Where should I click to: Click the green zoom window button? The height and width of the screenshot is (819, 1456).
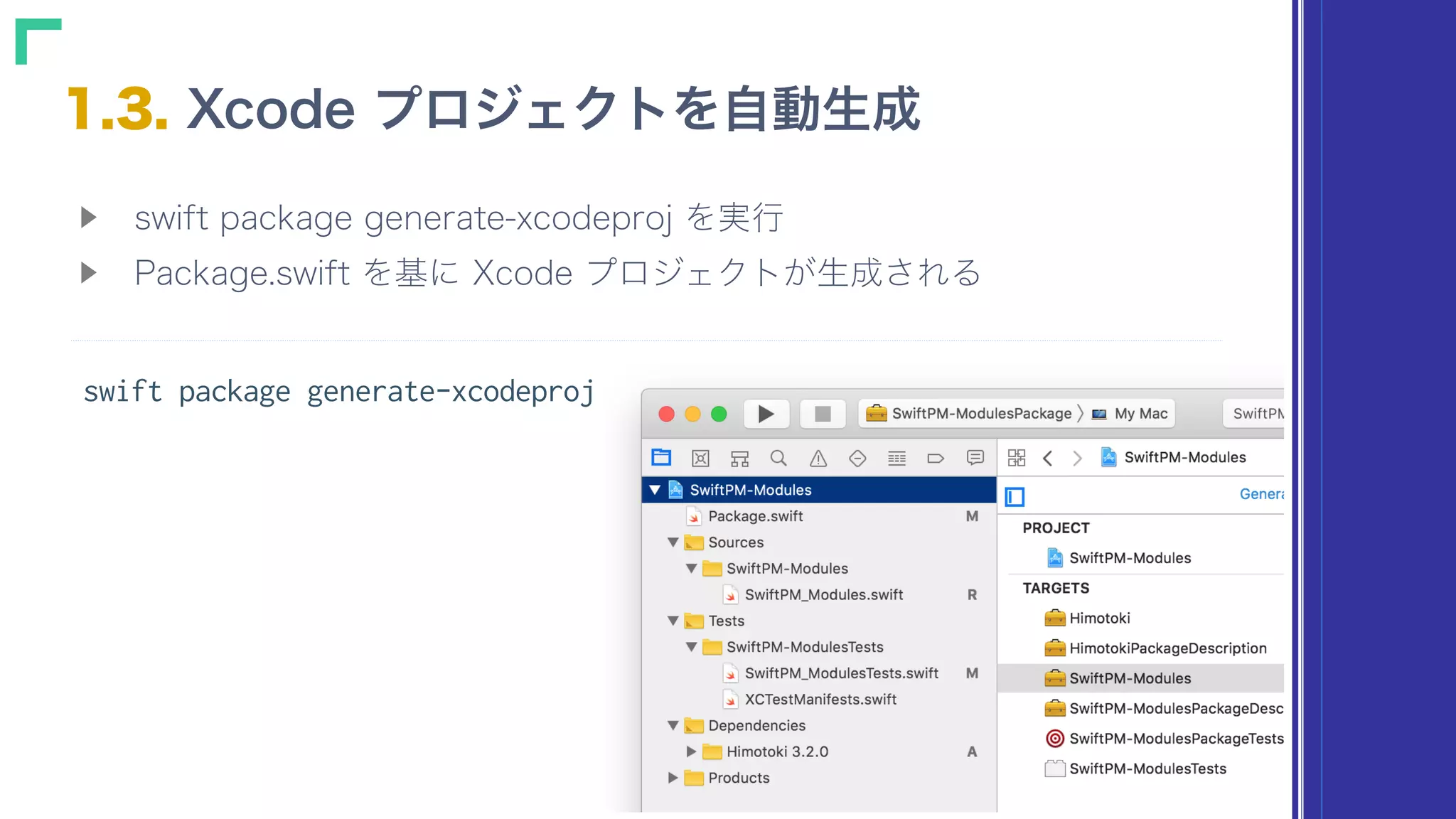(x=719, y=414)
